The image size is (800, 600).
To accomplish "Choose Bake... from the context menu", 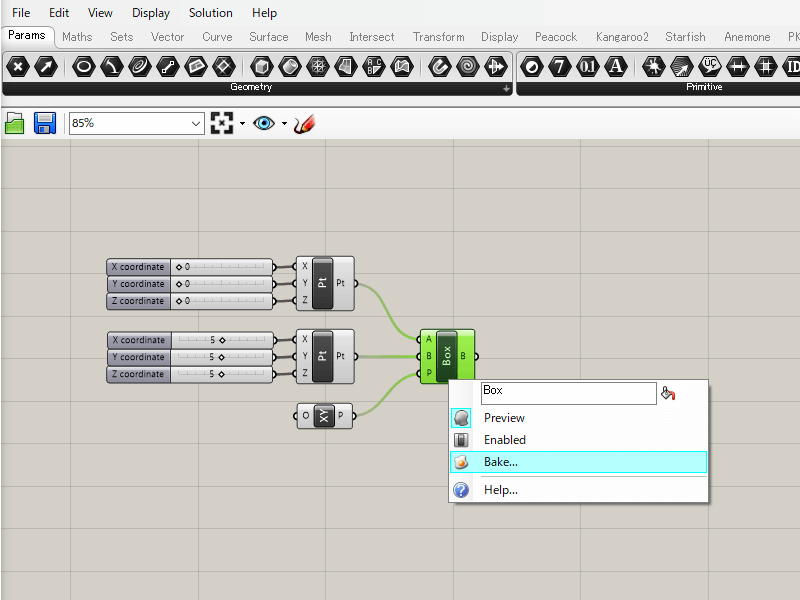I will 500,462.
